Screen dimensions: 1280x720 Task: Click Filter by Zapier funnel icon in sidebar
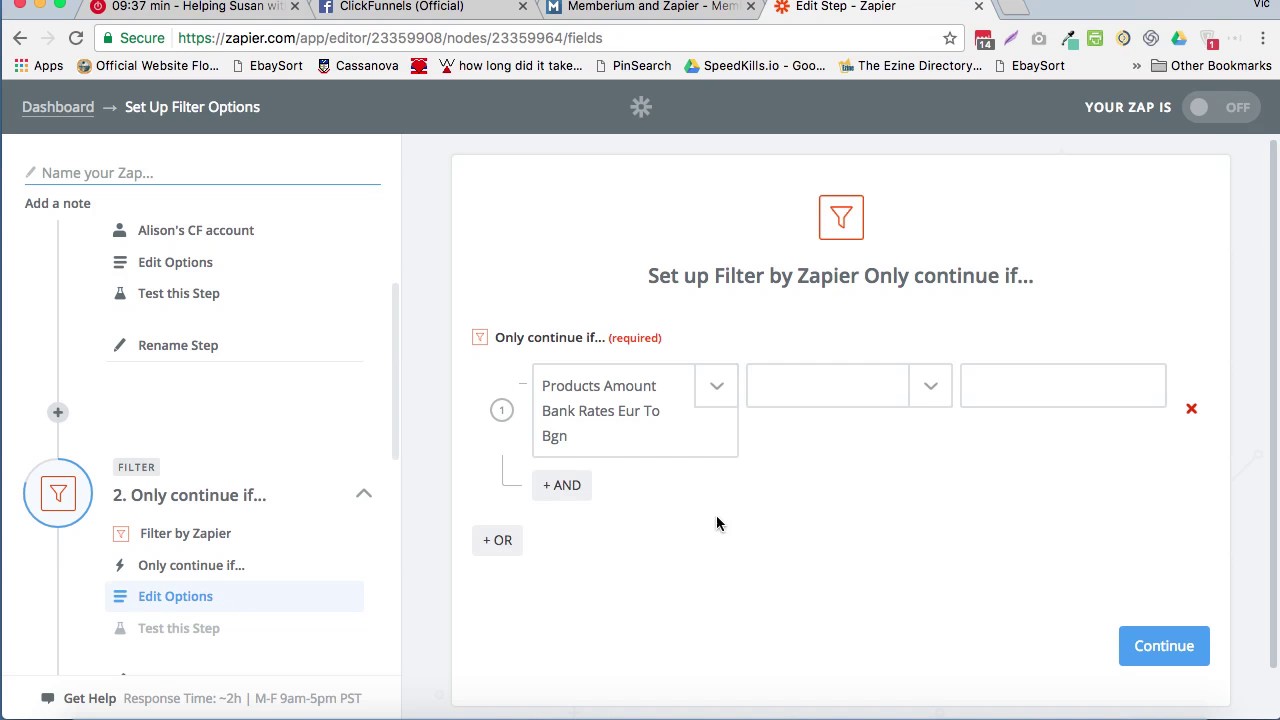121,534
